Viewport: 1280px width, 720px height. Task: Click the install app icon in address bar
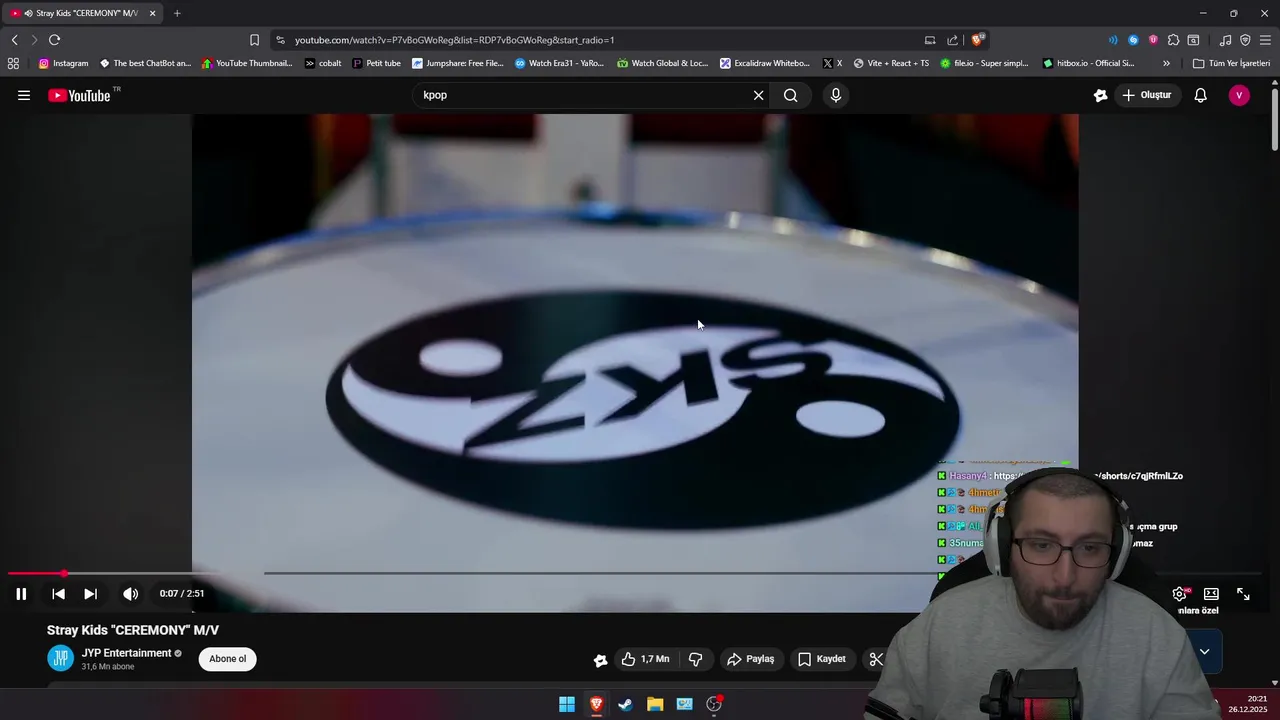tap(930, 40)
